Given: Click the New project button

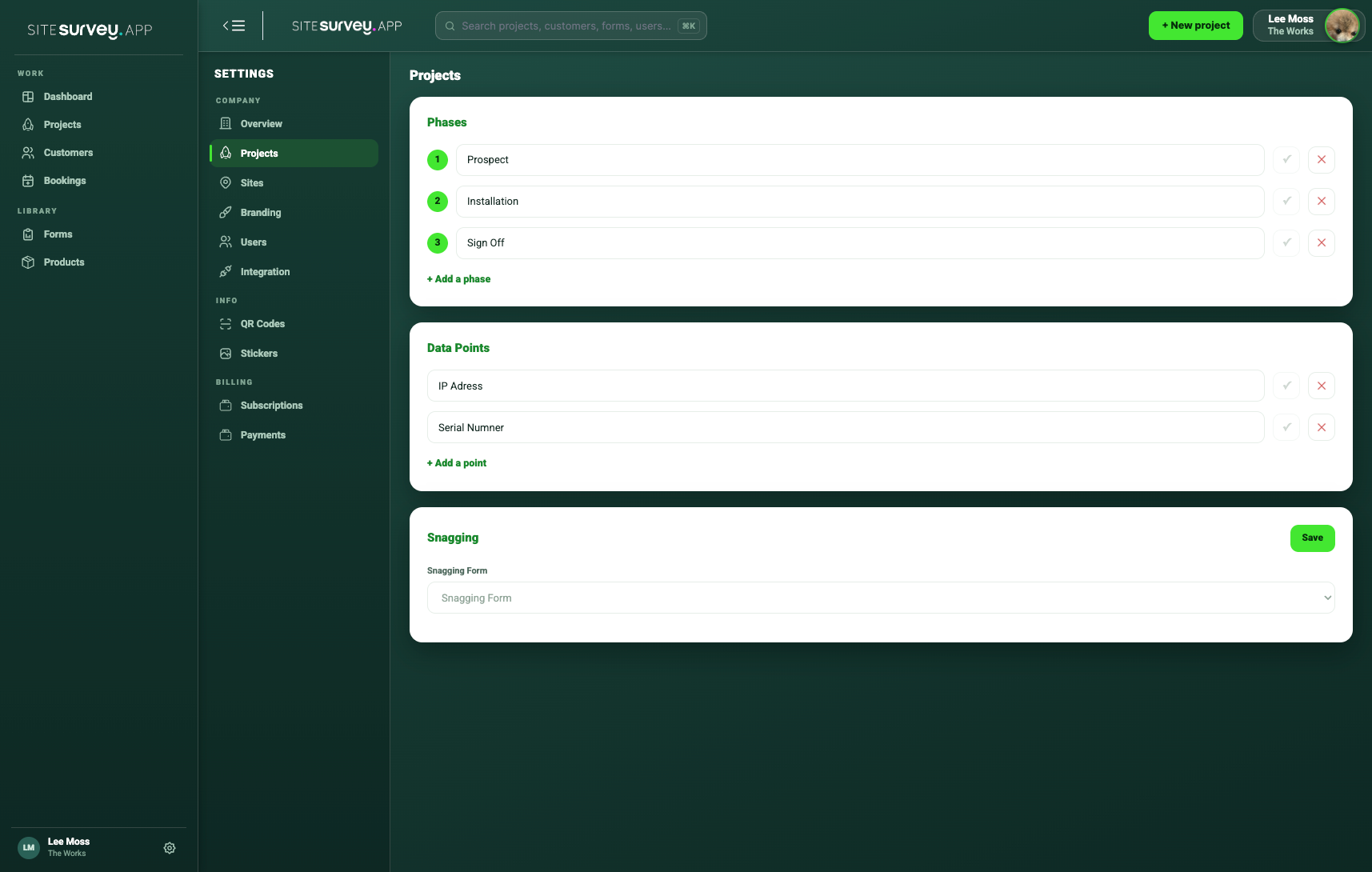Looking at the screenshot, I should click(1195, 26).
